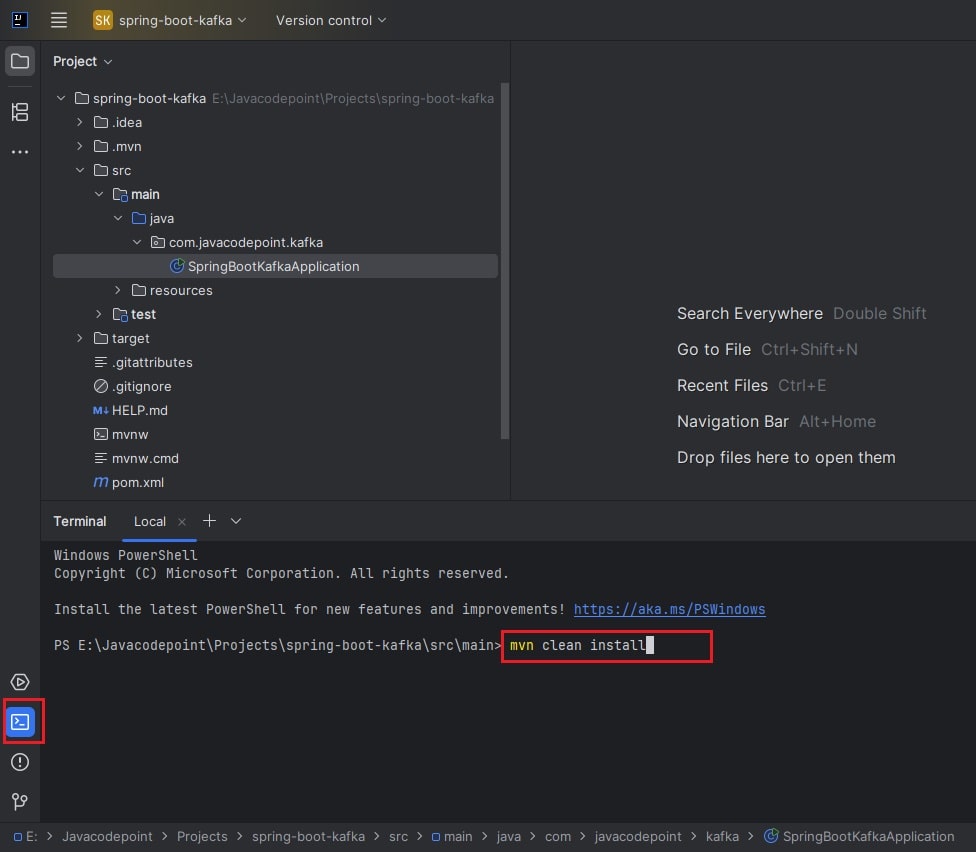Viewport: 976px width, 852px height.
Task: Expand the .idea folder
Action: click(80, 122)
